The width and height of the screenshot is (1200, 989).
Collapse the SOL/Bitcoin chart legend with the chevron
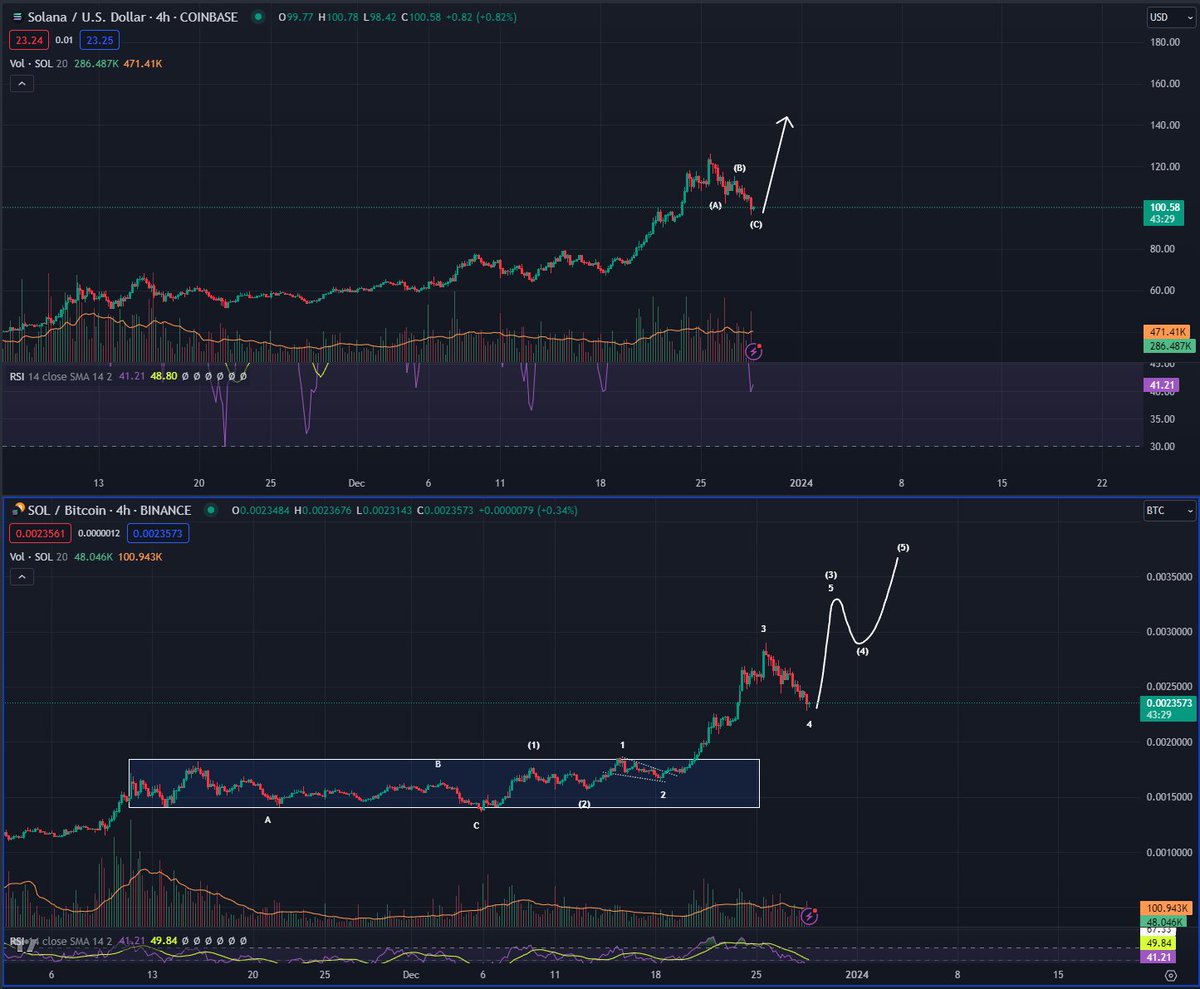coord(21,576)
